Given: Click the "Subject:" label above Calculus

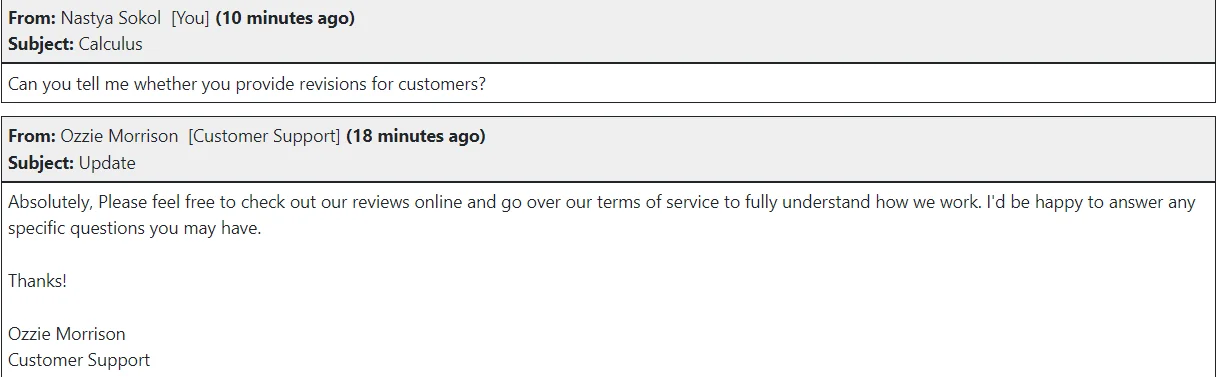Looking at the screenshot, I should pyautogui.click(x=41, y=44).
